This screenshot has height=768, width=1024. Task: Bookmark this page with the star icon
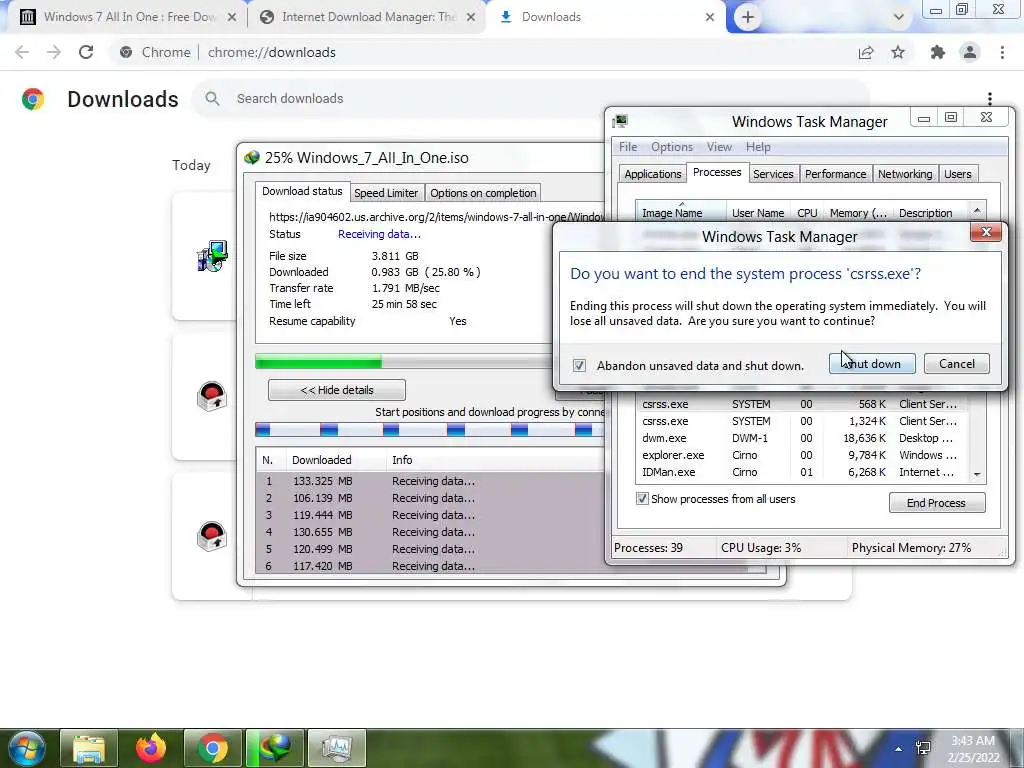click(x=898, y=52)
